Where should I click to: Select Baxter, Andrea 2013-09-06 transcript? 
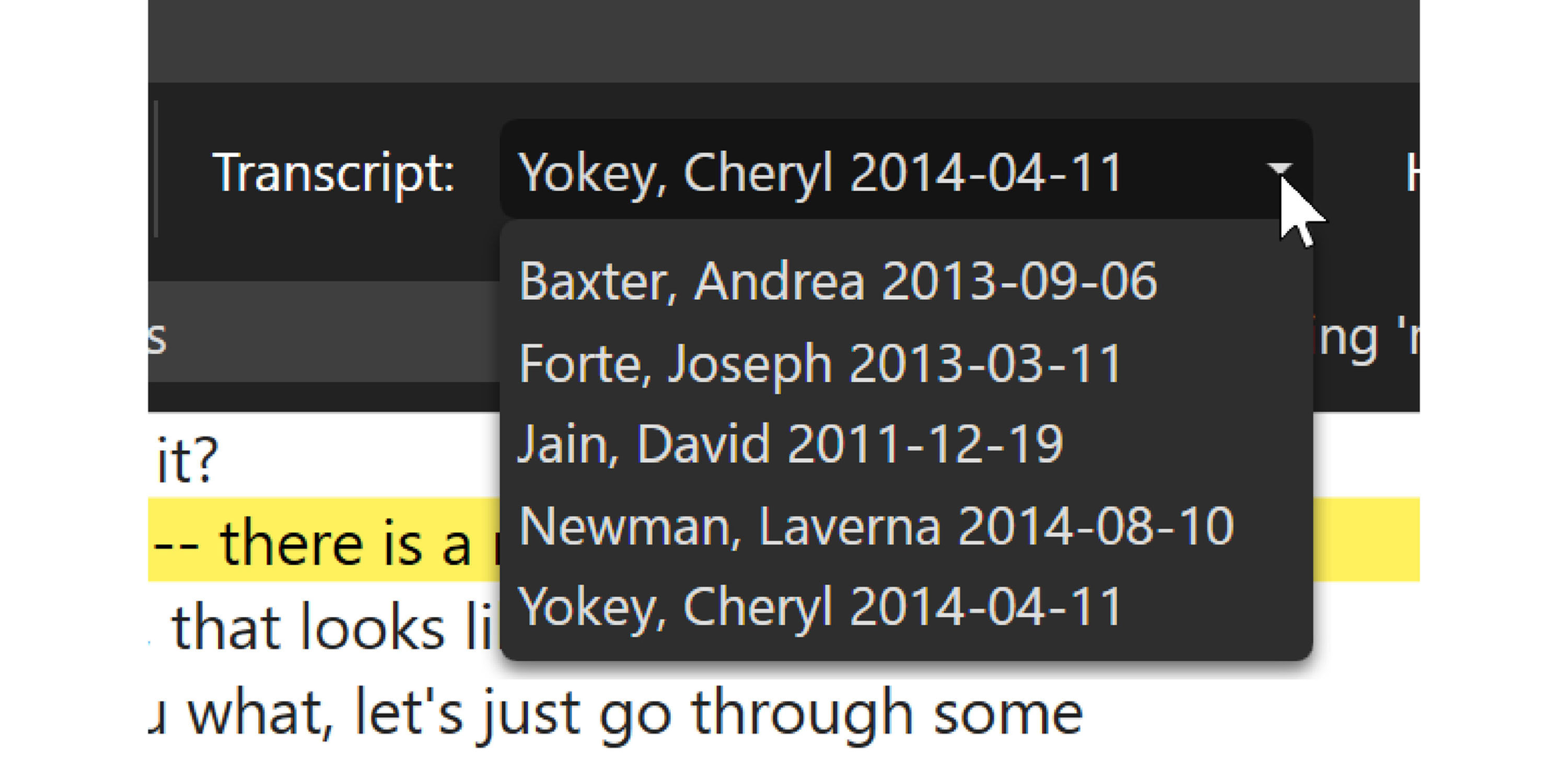point(838,281)
